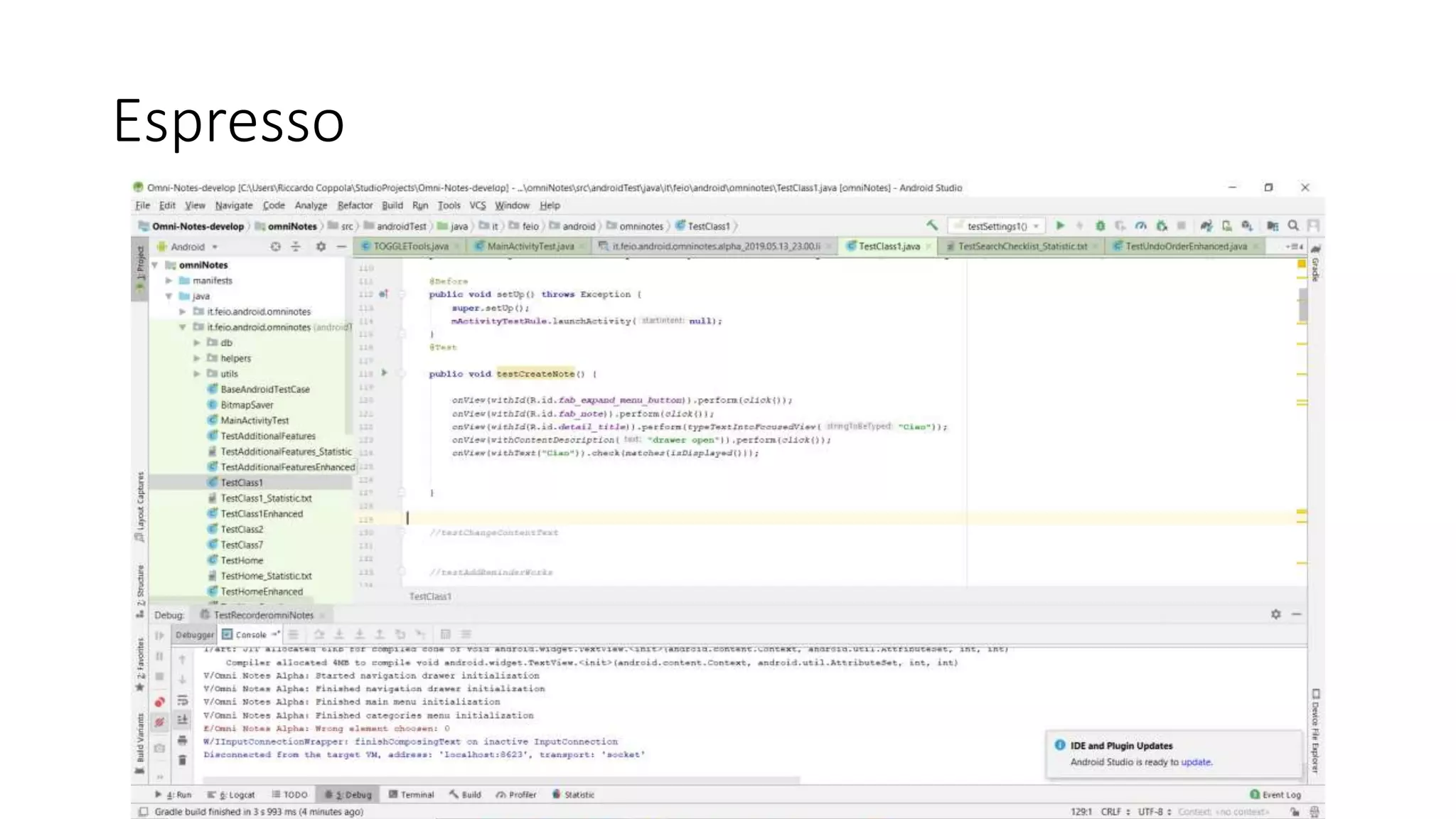Click the Make Project hammer icon

932,225
